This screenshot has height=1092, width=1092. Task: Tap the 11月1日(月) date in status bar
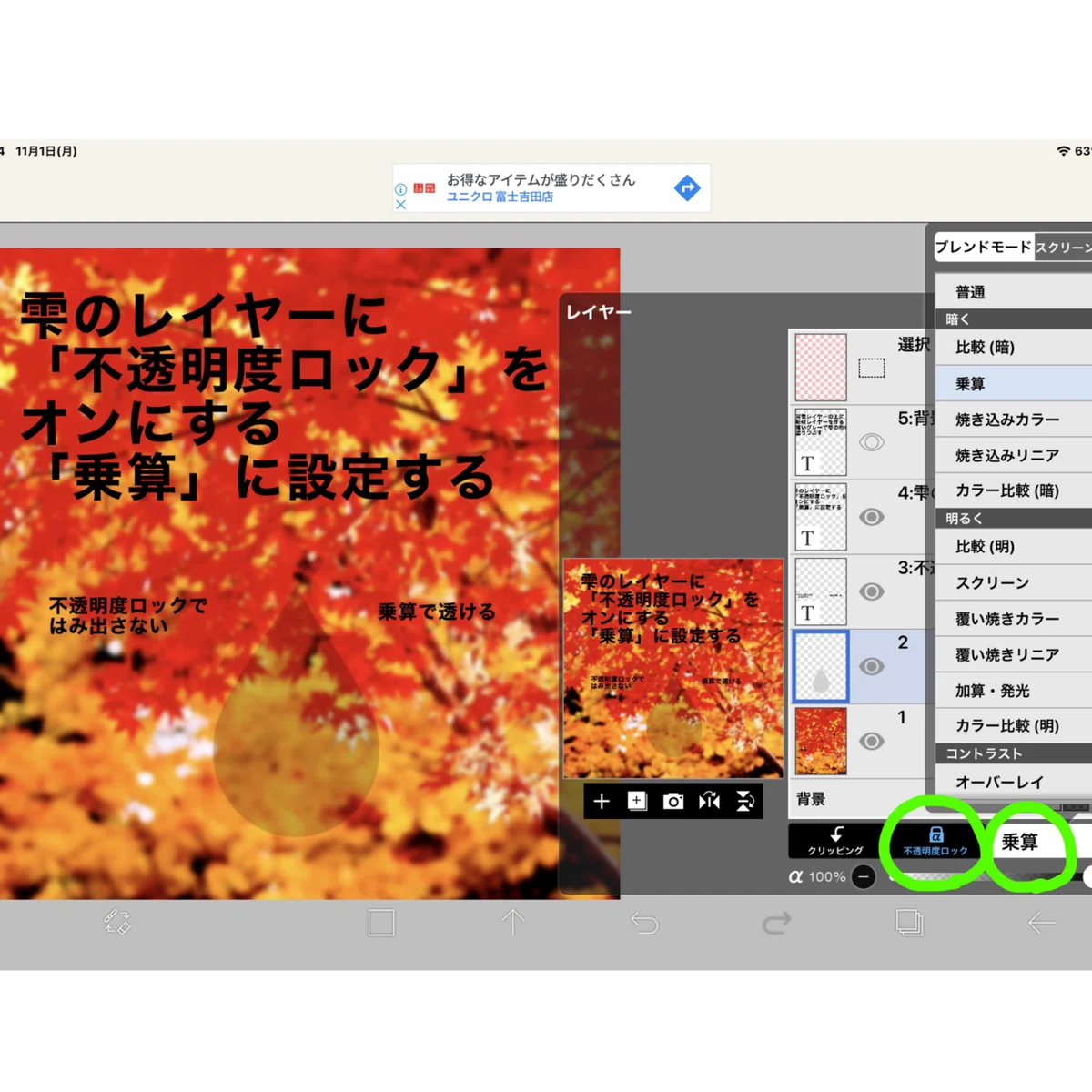coord(46,151)
